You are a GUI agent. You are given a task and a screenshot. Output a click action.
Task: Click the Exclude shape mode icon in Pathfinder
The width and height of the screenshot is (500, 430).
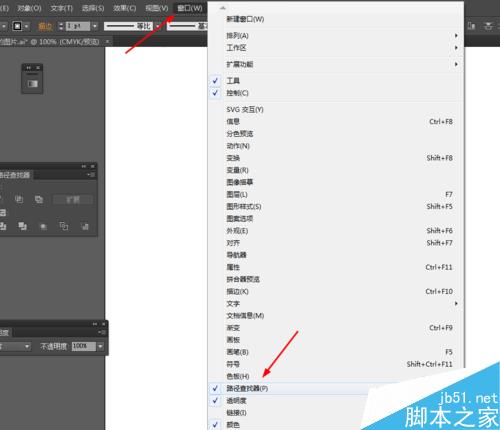click(39, 199)
